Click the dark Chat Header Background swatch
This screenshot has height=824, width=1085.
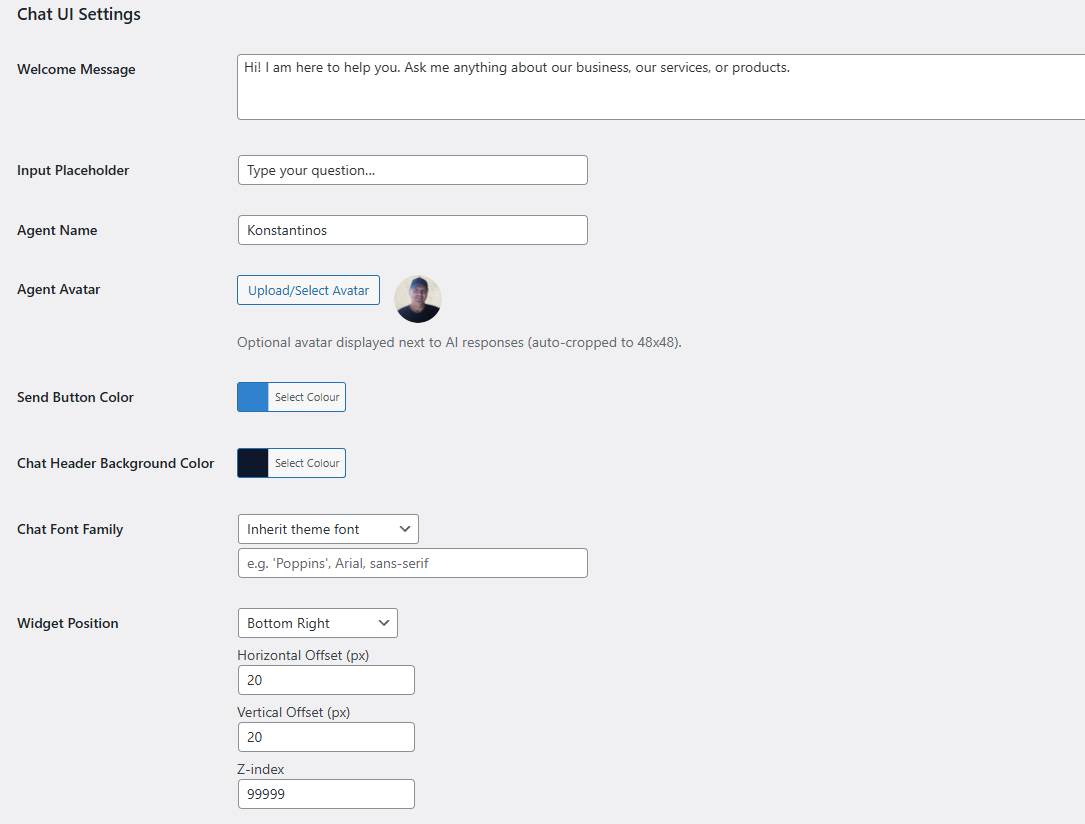(x=253, y=463)
